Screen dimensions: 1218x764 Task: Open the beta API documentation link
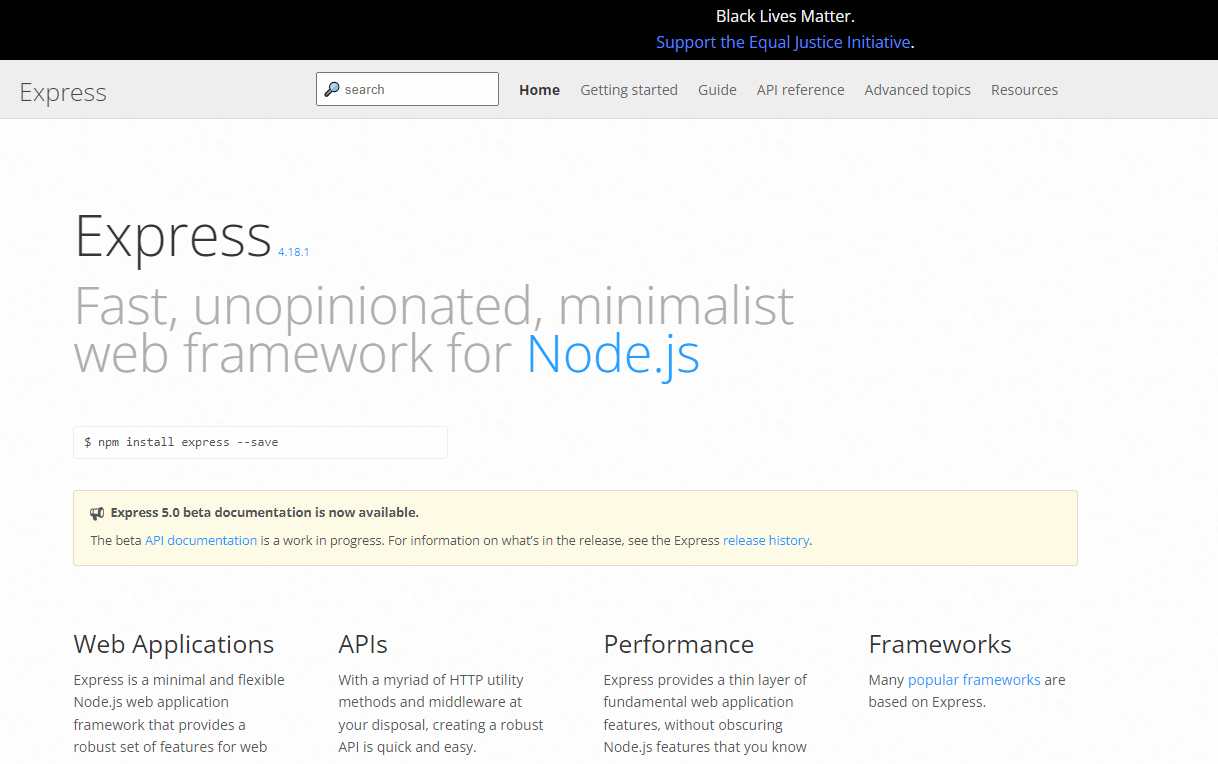point(201,540)
